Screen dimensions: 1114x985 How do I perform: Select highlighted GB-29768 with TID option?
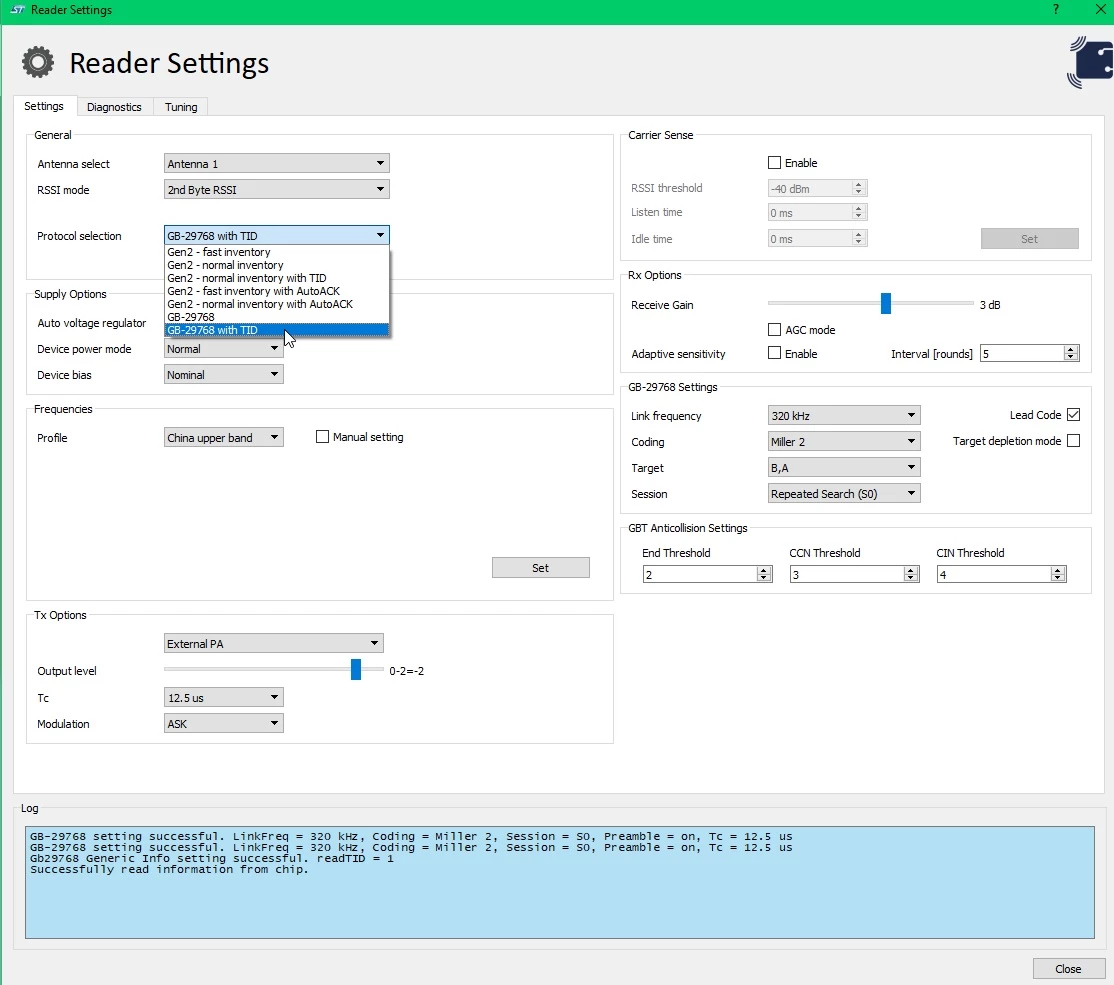point(277,330)
